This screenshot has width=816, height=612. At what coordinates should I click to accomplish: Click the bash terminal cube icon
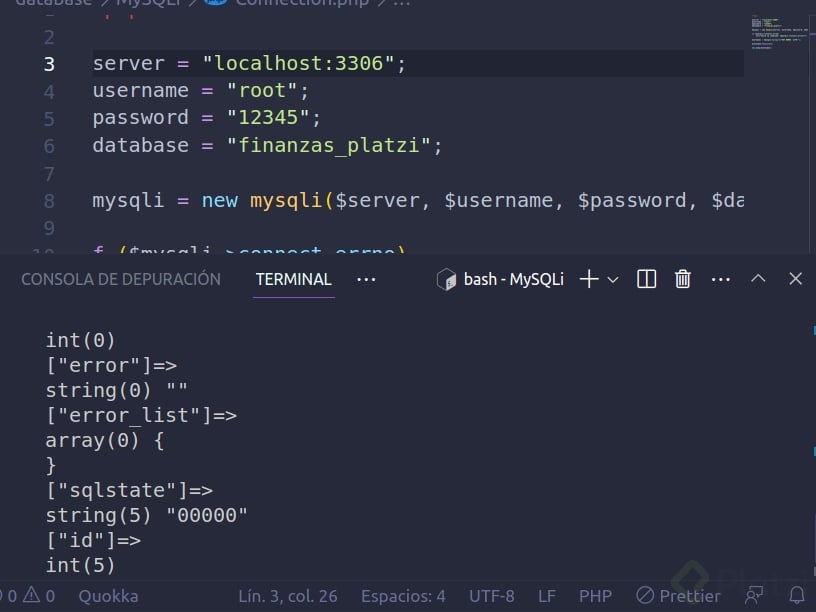(x=446, y=279)
